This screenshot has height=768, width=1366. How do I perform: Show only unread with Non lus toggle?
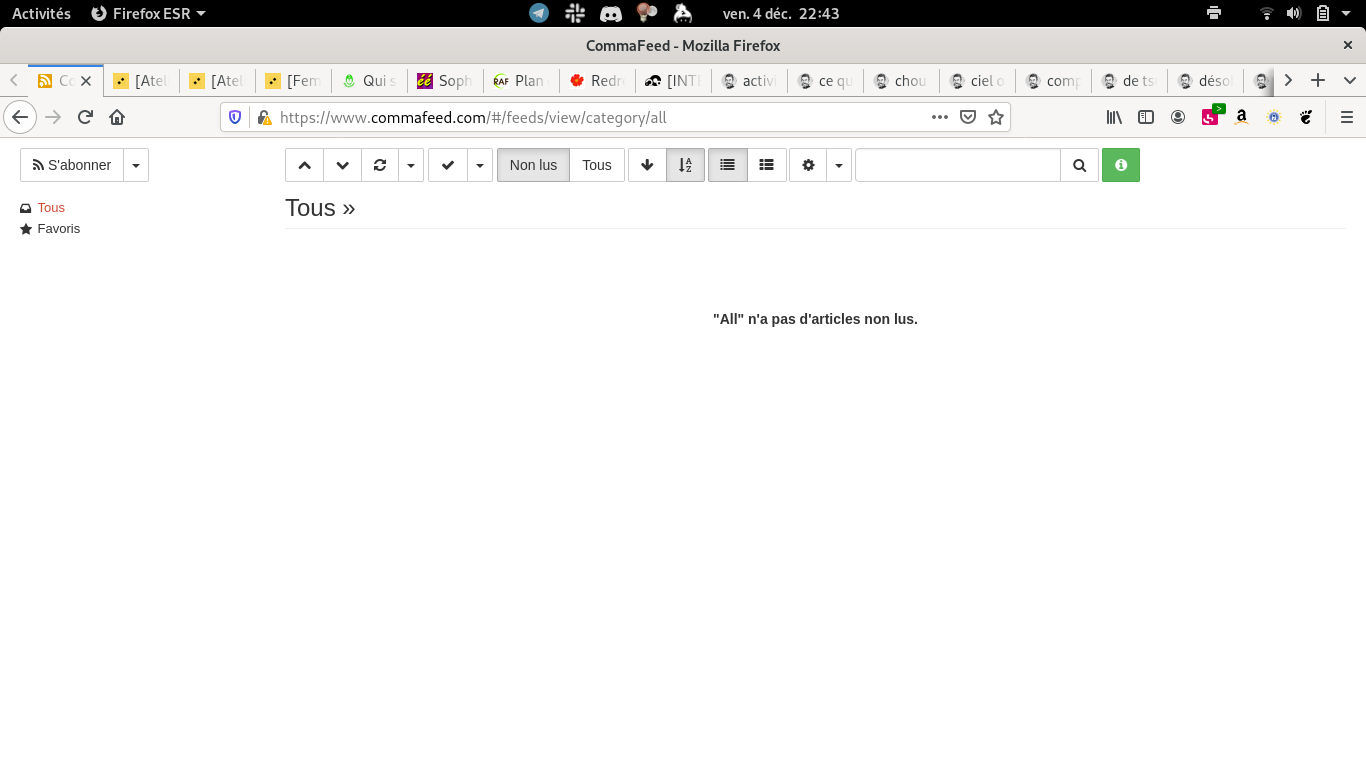click(x=534, y=165)
